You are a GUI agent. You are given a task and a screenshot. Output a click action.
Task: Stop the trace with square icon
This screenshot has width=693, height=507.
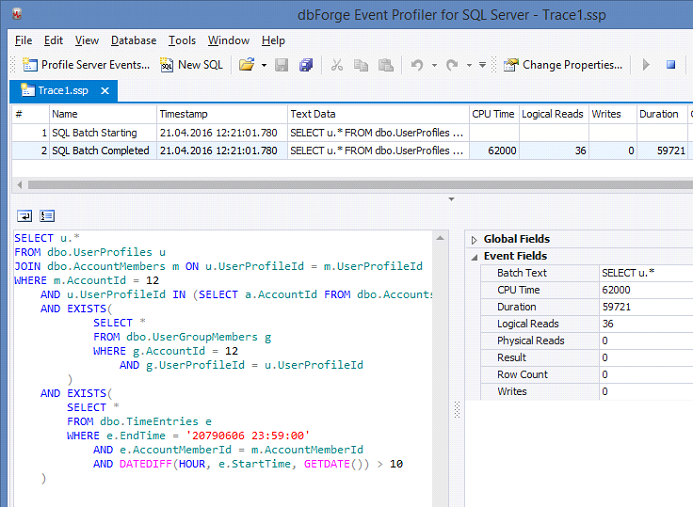coord(671,65)
